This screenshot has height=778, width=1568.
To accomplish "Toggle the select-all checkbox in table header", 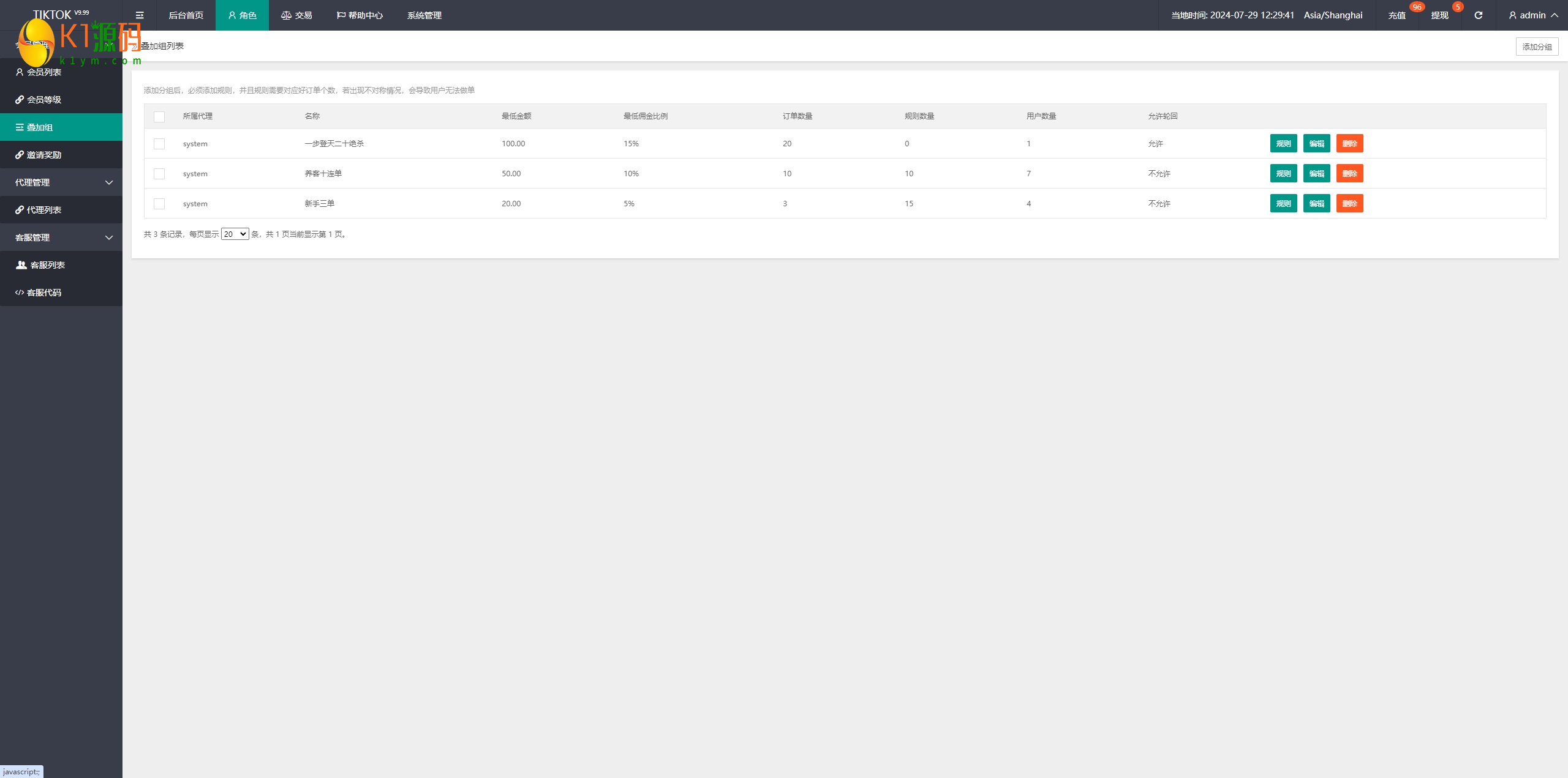I will click(x=159, y=116).
